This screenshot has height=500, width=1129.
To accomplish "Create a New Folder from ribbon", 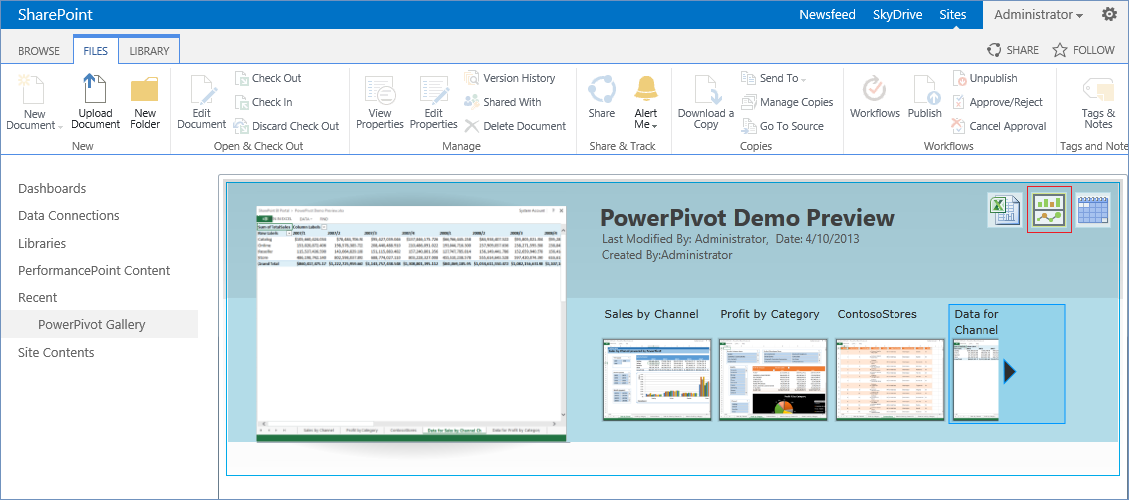I will tap(144, 102).
